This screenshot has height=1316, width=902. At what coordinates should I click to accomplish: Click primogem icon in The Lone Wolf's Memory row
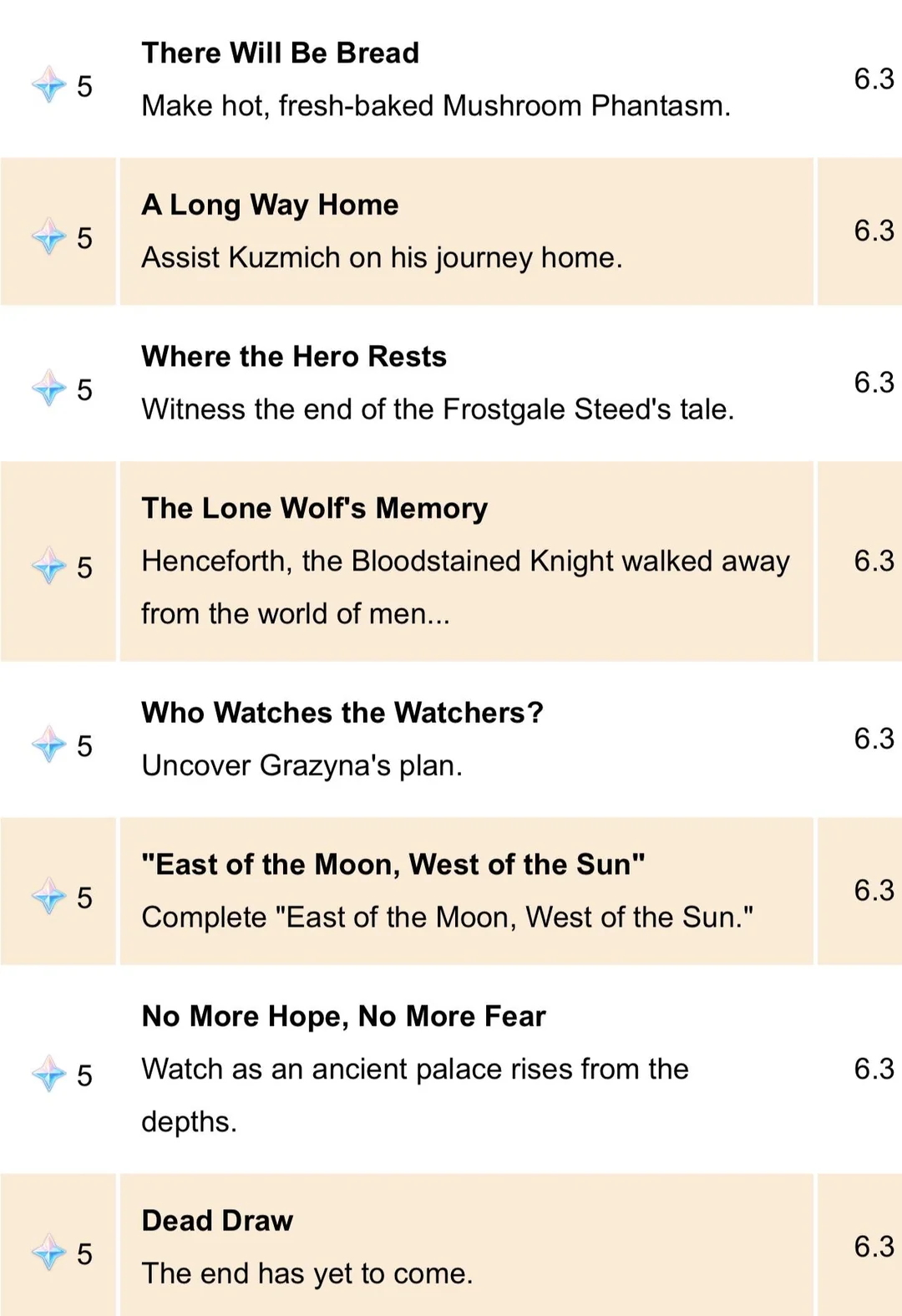point(48,567)
